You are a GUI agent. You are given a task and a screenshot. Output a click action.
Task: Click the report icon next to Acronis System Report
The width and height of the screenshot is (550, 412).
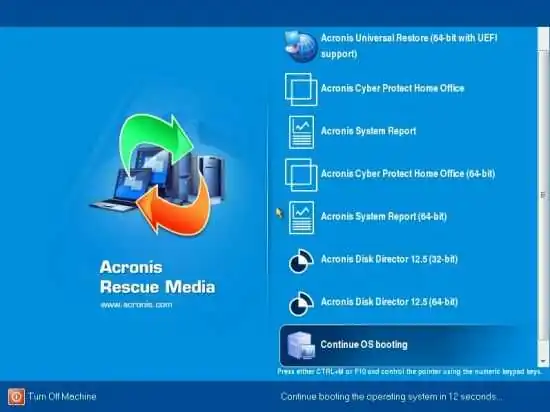coord(301,132)
